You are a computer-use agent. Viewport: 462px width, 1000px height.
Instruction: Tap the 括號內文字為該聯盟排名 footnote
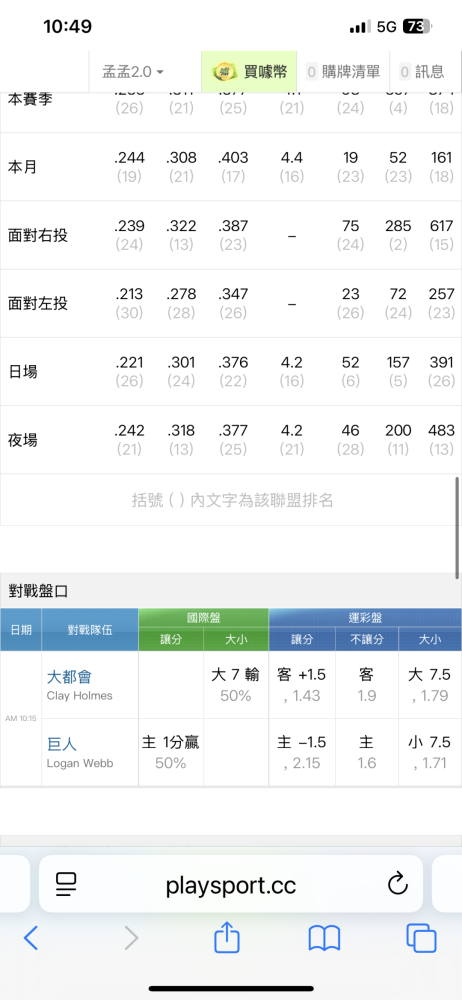(232, 500)
